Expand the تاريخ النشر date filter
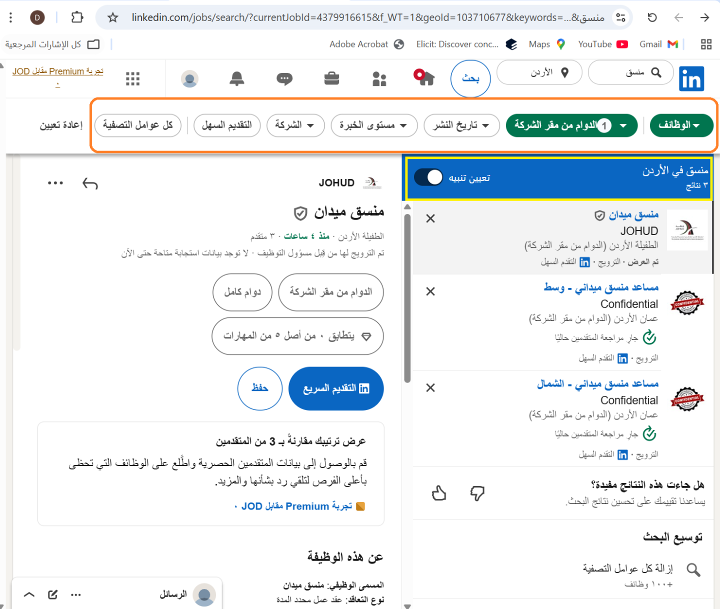The image size is (720, 609). pos(461,125)
